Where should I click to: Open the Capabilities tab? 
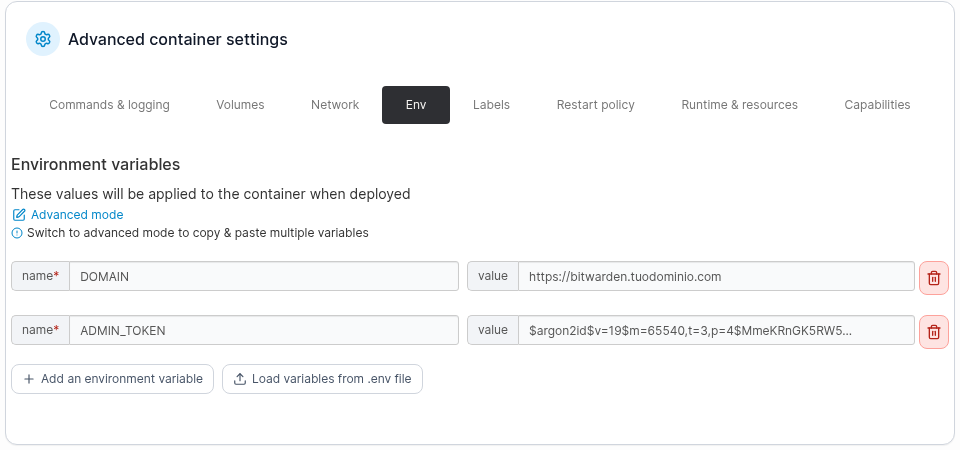pos(877,105)
